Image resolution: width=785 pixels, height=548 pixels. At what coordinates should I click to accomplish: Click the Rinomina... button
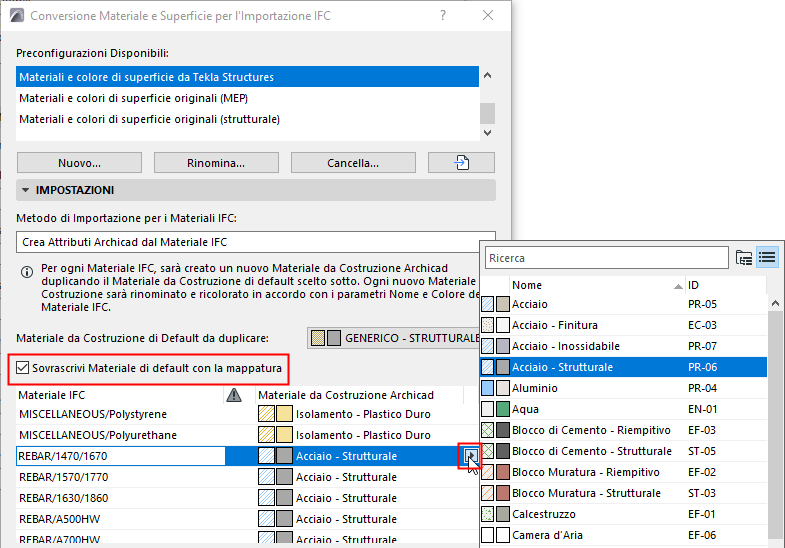(x=216, y=163)
